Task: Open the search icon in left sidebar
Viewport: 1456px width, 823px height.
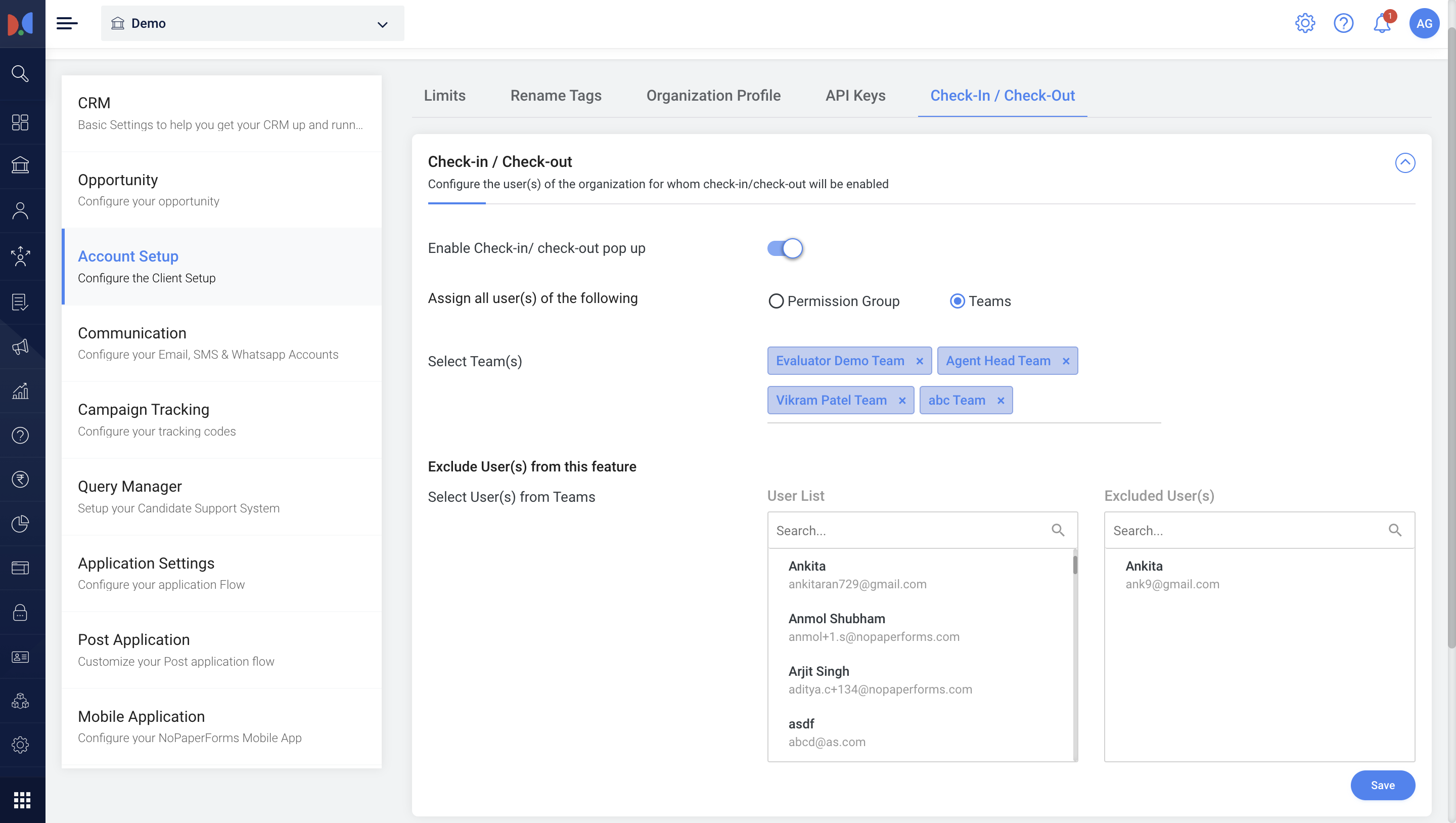Action: tap(20, 74)
